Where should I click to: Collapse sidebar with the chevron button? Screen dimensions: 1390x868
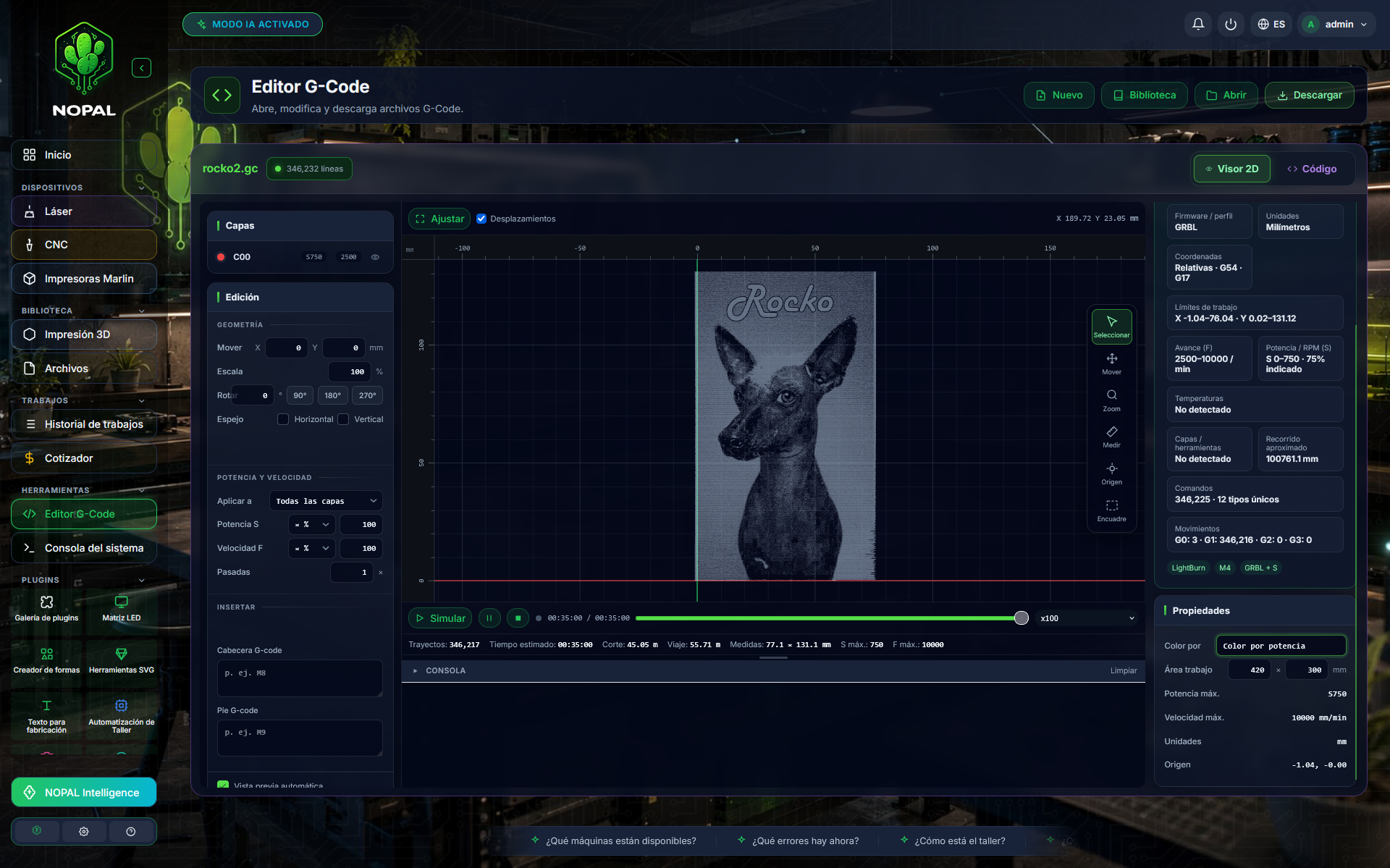141,68
